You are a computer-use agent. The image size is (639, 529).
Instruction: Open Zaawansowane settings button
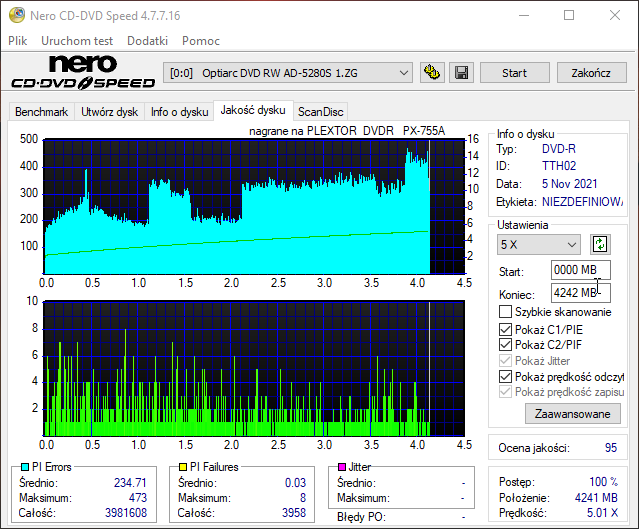tap(573, 414)
